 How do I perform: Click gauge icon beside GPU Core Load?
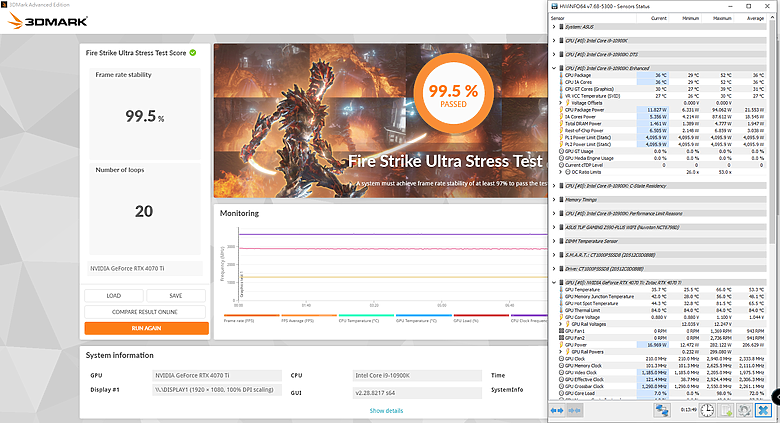tap(561, 393)
